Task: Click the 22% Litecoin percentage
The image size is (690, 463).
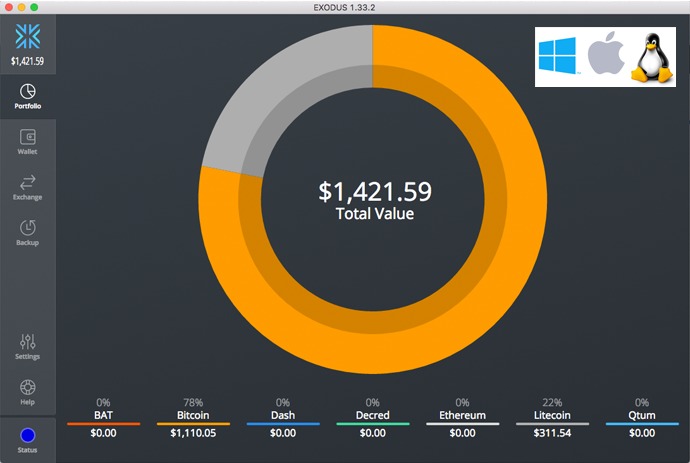Action: pyautogui.click(x=552, y=402)
